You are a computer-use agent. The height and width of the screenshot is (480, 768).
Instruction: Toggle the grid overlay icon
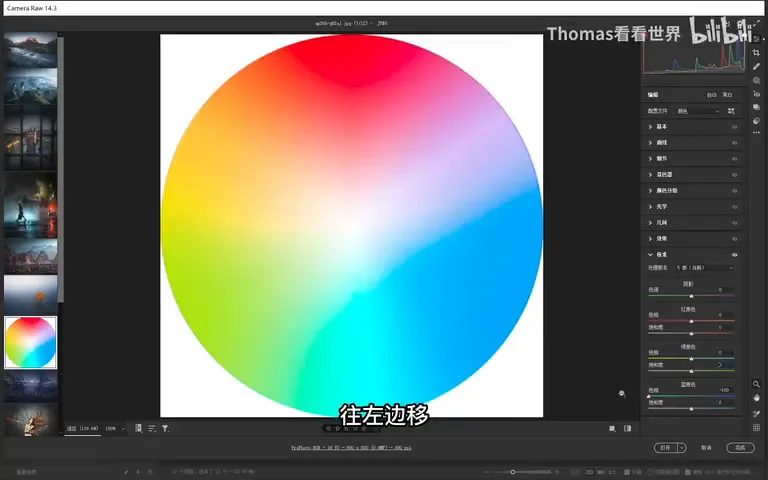coord(756,428)
